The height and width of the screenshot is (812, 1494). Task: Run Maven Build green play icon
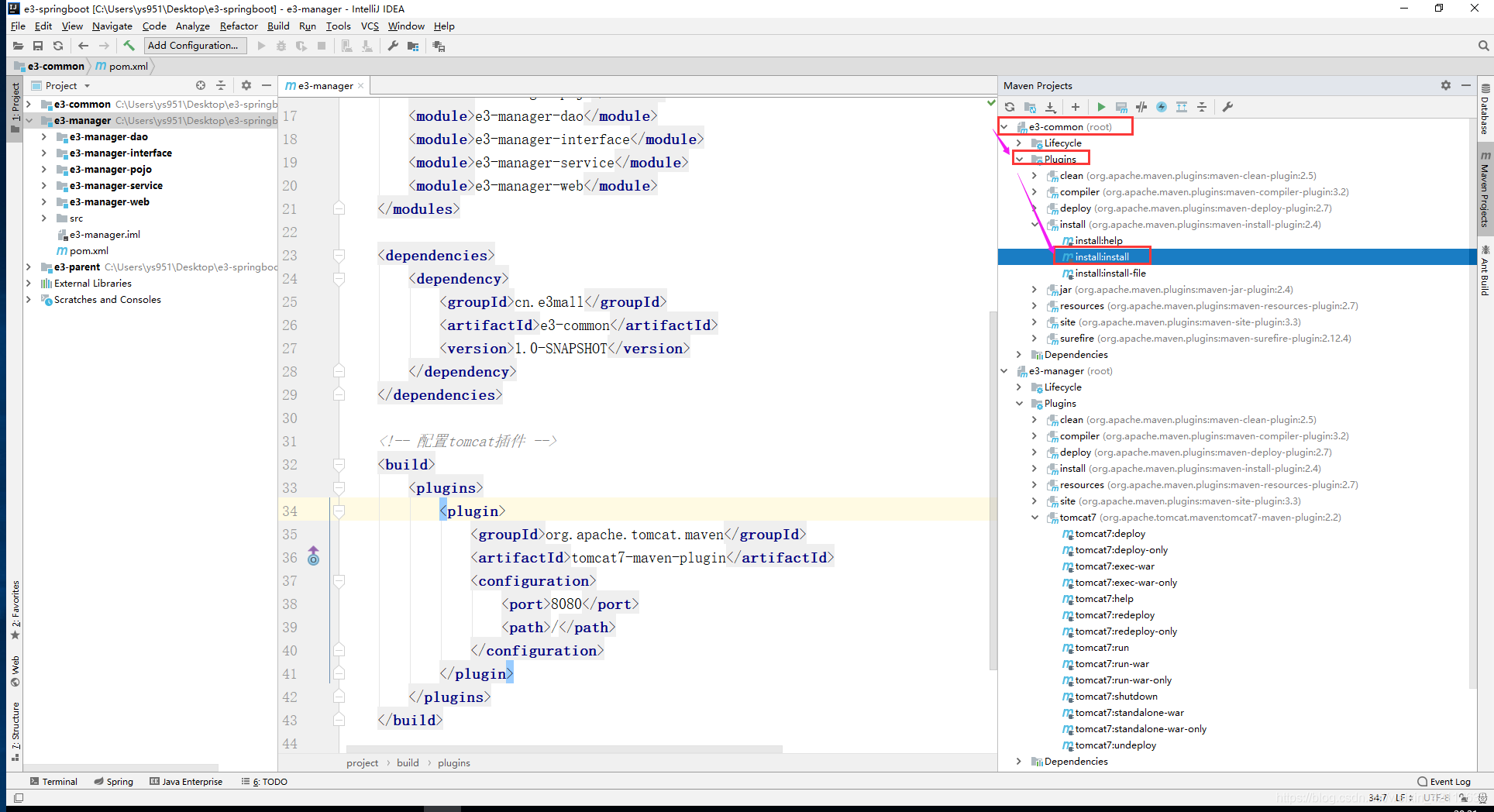pyautogui.click(x=1101, y=107)
